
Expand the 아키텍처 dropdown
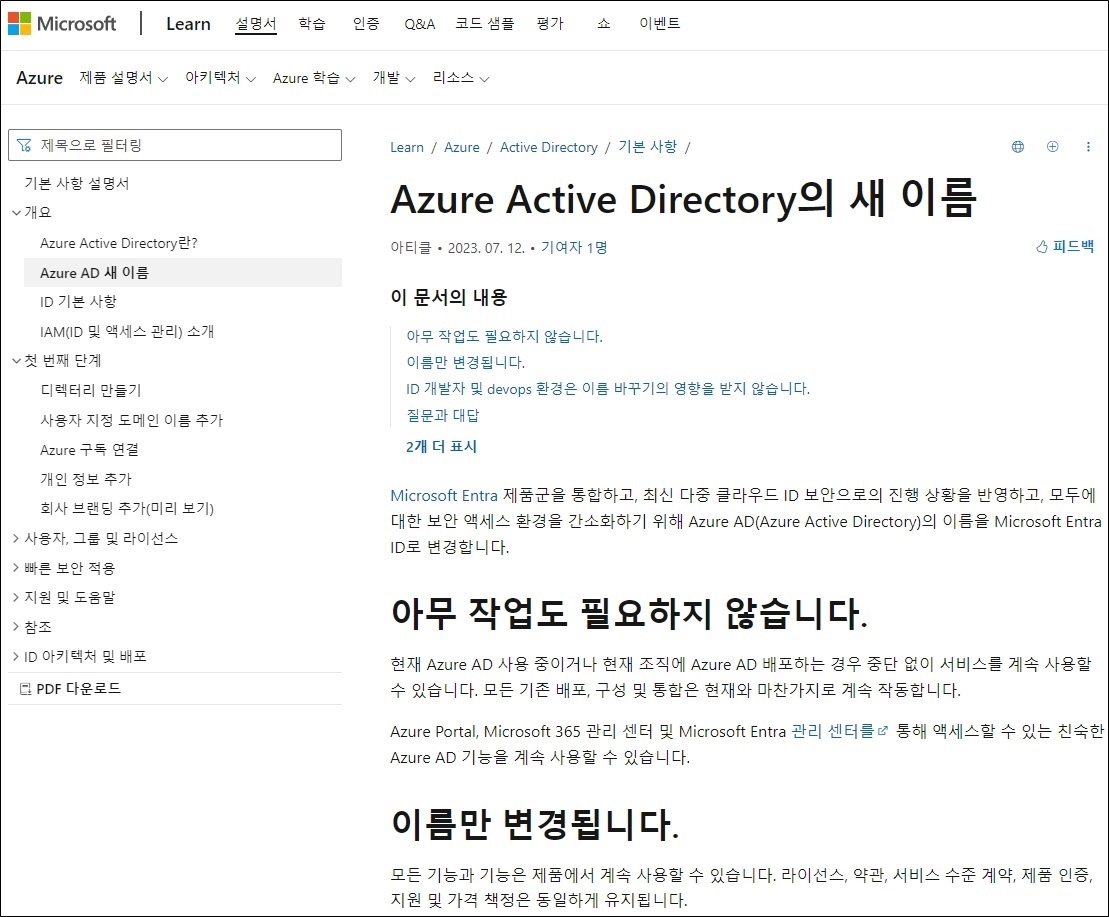[x=220, y=78]
